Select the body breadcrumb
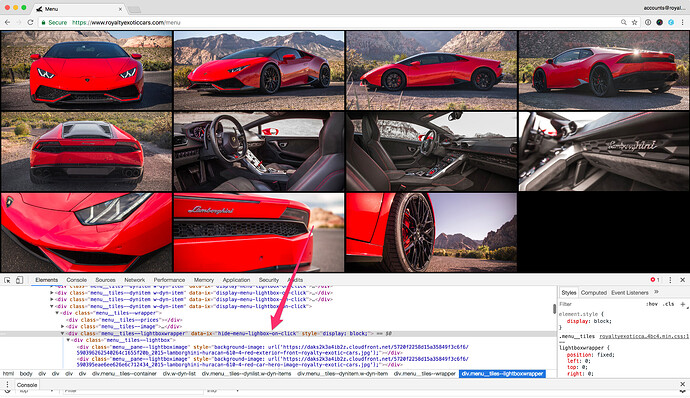 point(26,374)
